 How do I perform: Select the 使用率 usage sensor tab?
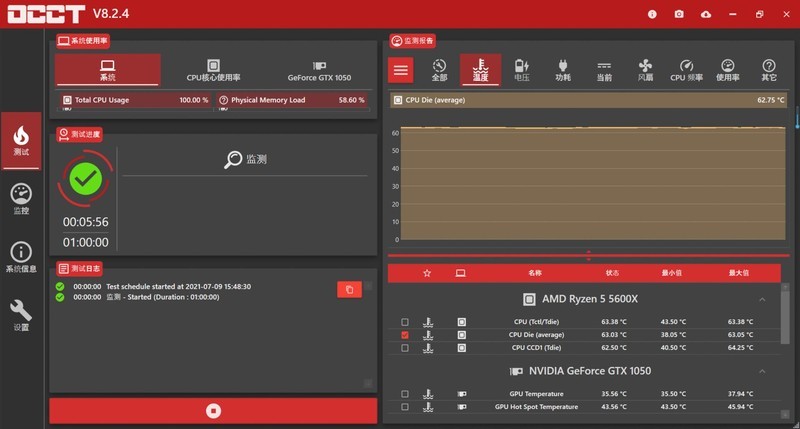click(x=728, y=70)
